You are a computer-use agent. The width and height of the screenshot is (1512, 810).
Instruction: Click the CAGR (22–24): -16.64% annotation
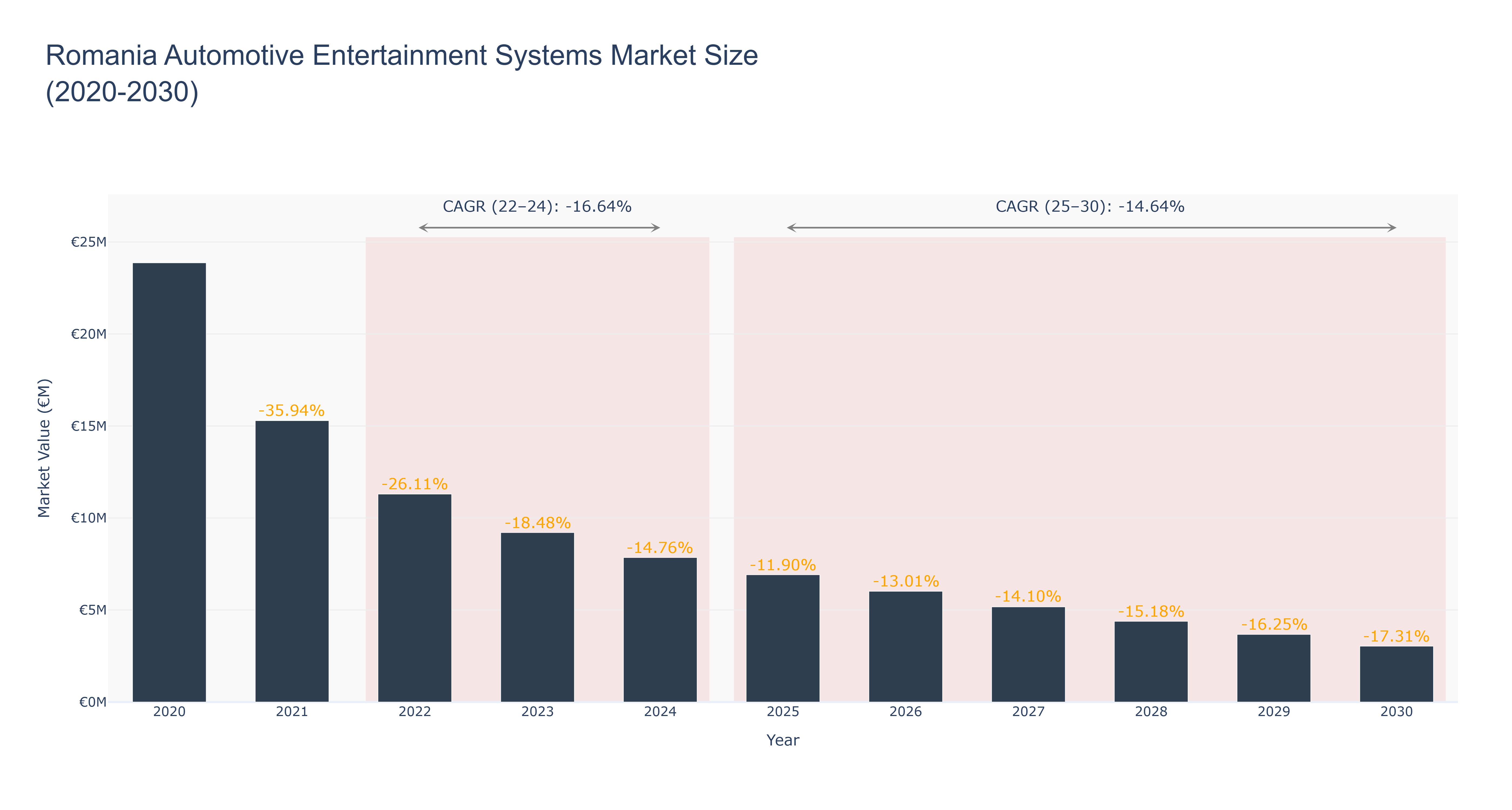[537, 207]
